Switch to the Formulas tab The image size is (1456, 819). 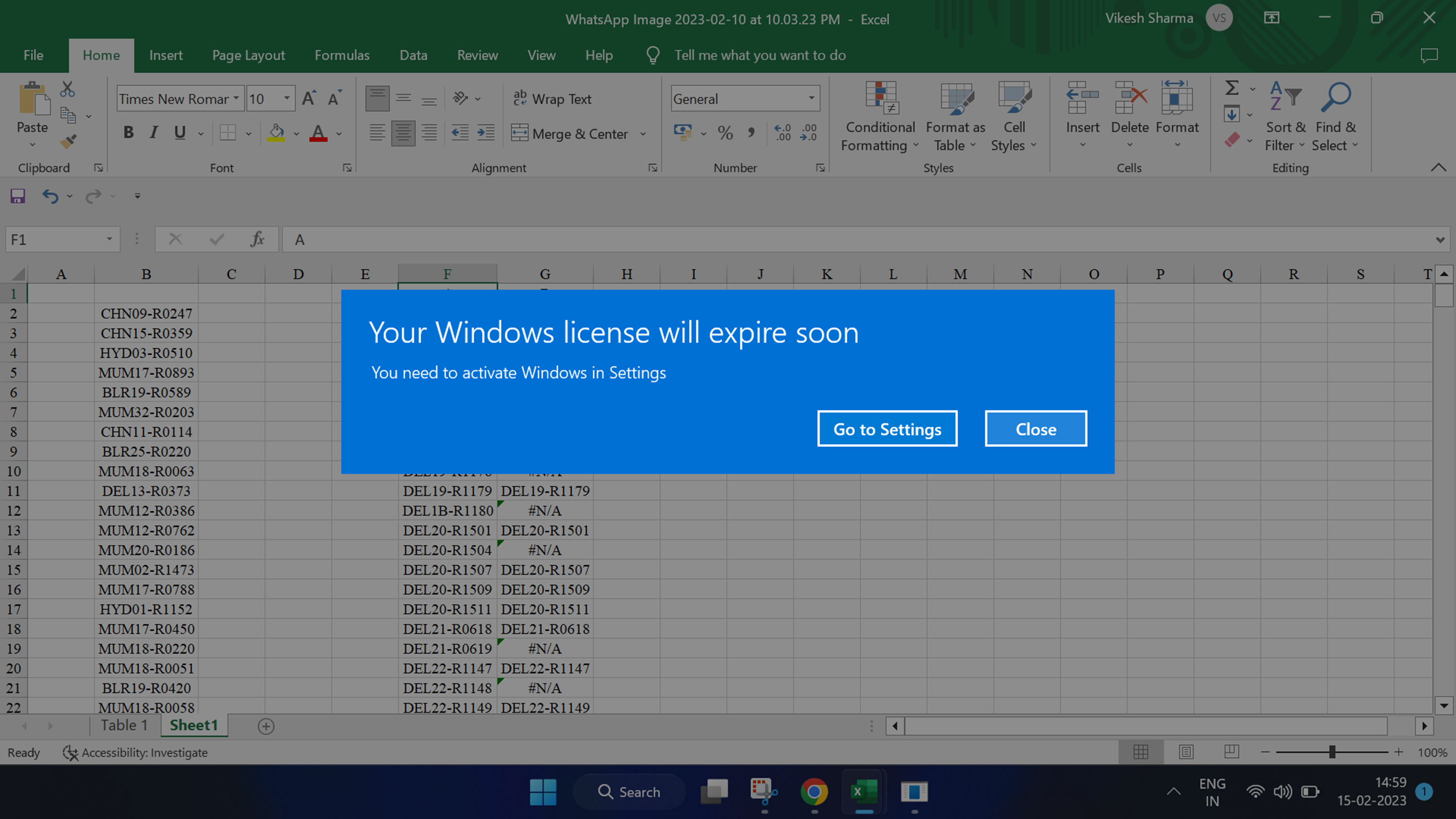click(x=342, y=55)
